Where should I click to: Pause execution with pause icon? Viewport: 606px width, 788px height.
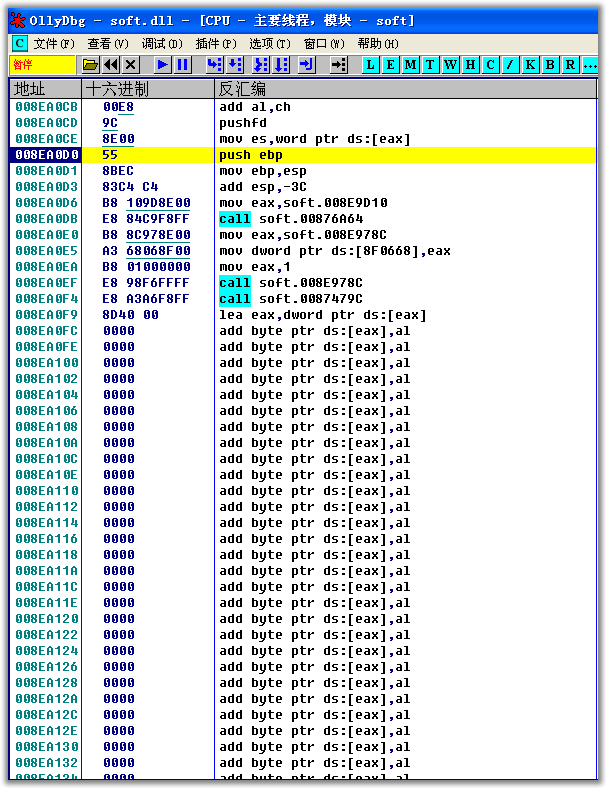(182, 64)
